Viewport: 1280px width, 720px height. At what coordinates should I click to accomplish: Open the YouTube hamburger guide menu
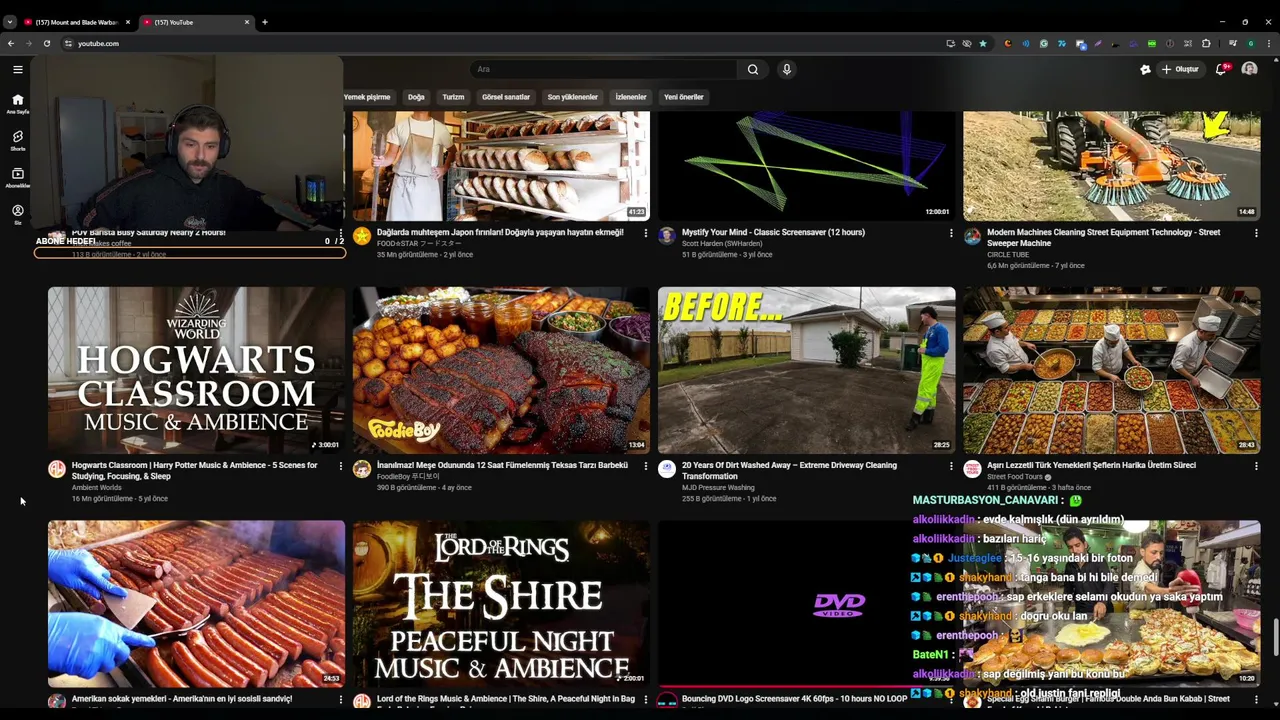tap(17, 69)
